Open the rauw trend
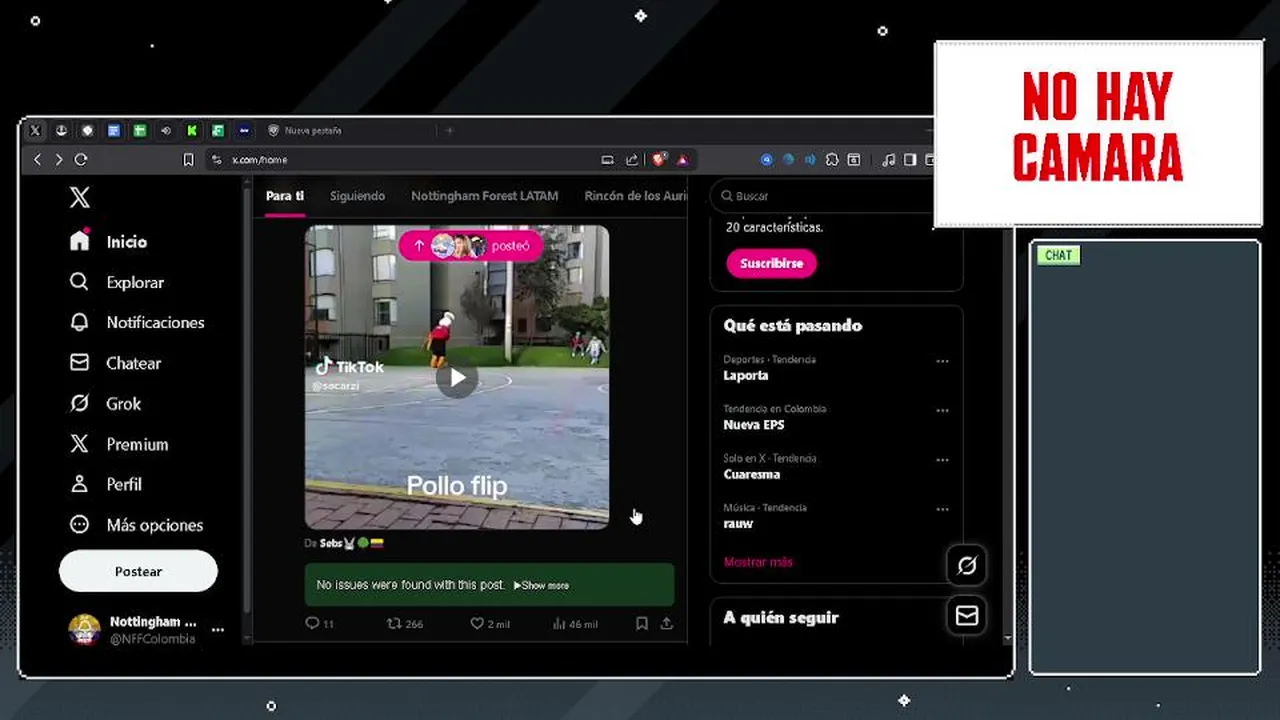This screenshot has width=1280, height=720. [738, 523]
